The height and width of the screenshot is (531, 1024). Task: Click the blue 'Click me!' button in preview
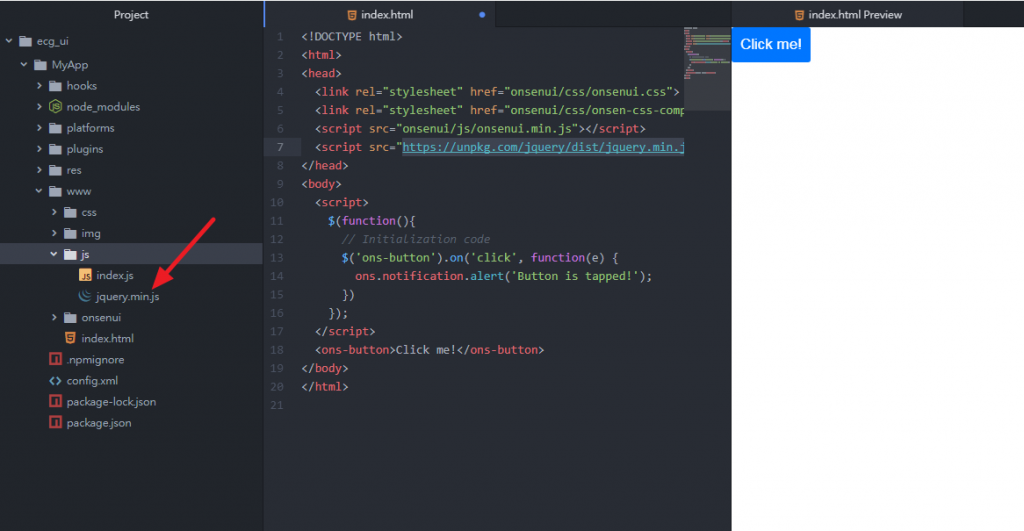771,44
